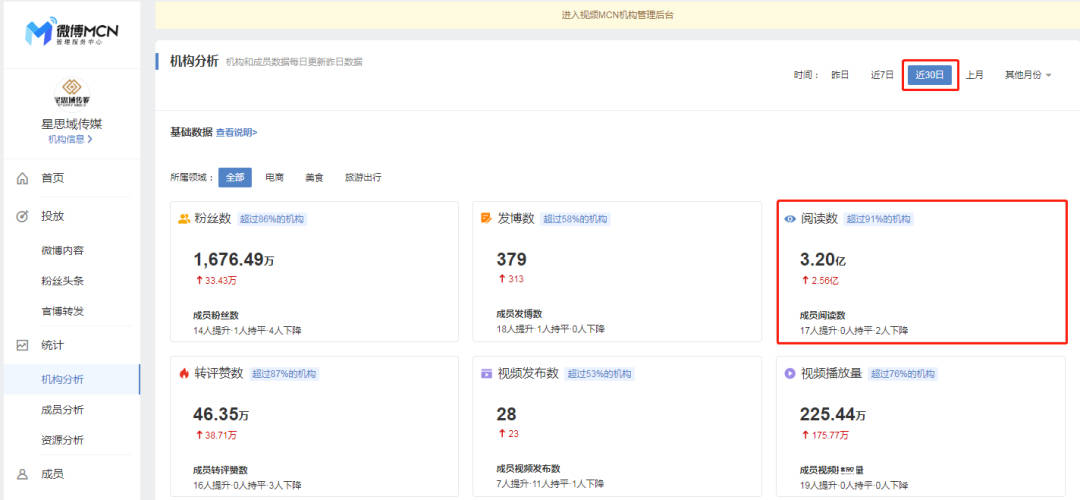Open the 查看说明 link
1080x500 pixels.
pos(237,132)
